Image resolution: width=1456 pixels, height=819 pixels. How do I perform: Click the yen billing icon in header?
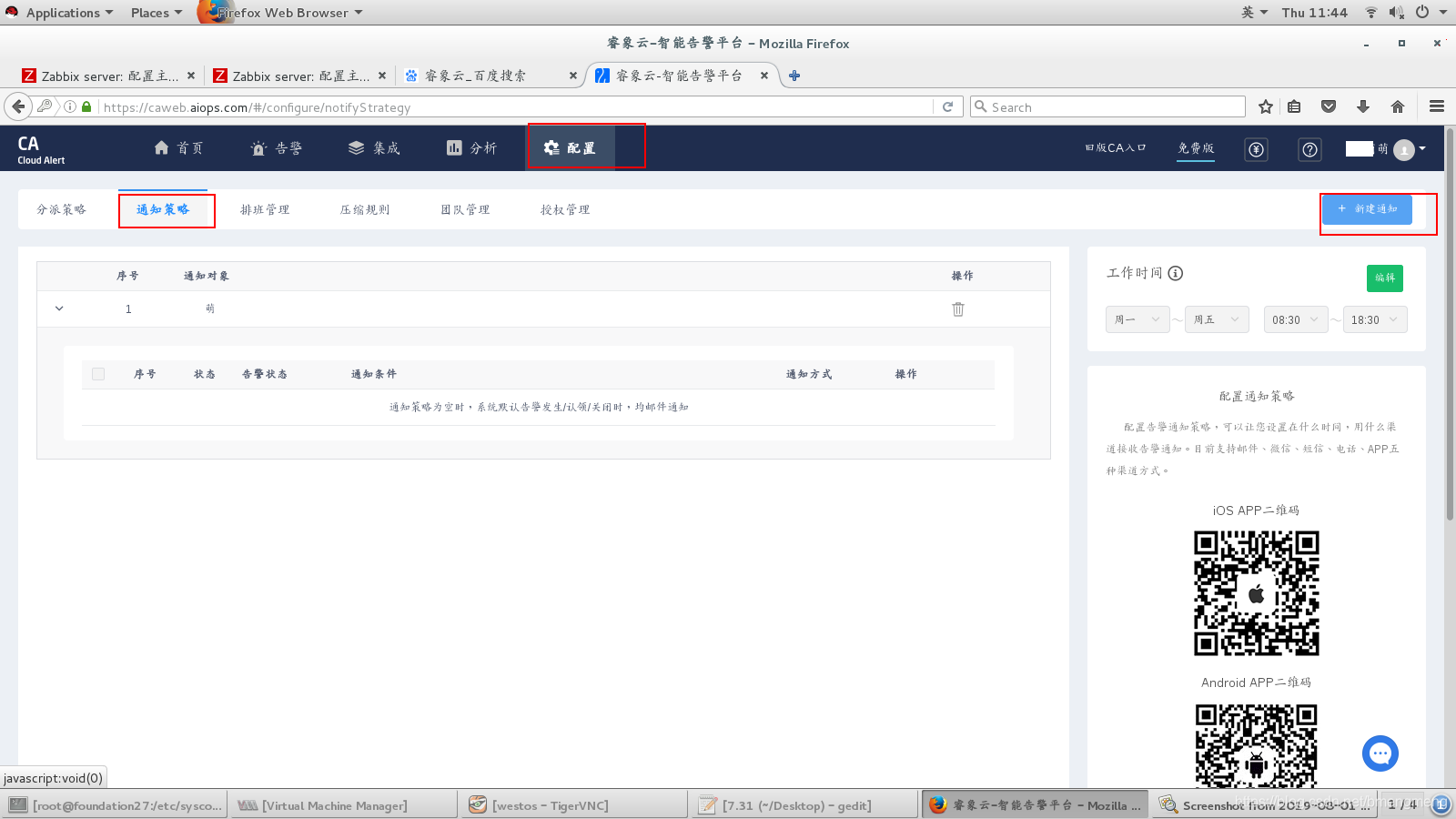point(1256,149)
